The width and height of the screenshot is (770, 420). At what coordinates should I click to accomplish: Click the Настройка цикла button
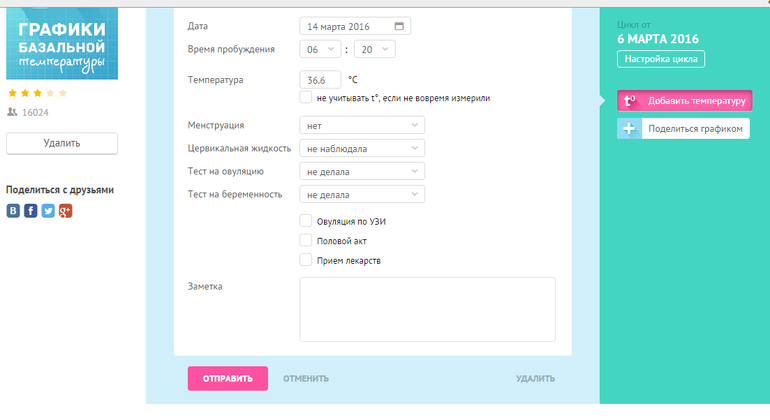(x=661, y=59)
